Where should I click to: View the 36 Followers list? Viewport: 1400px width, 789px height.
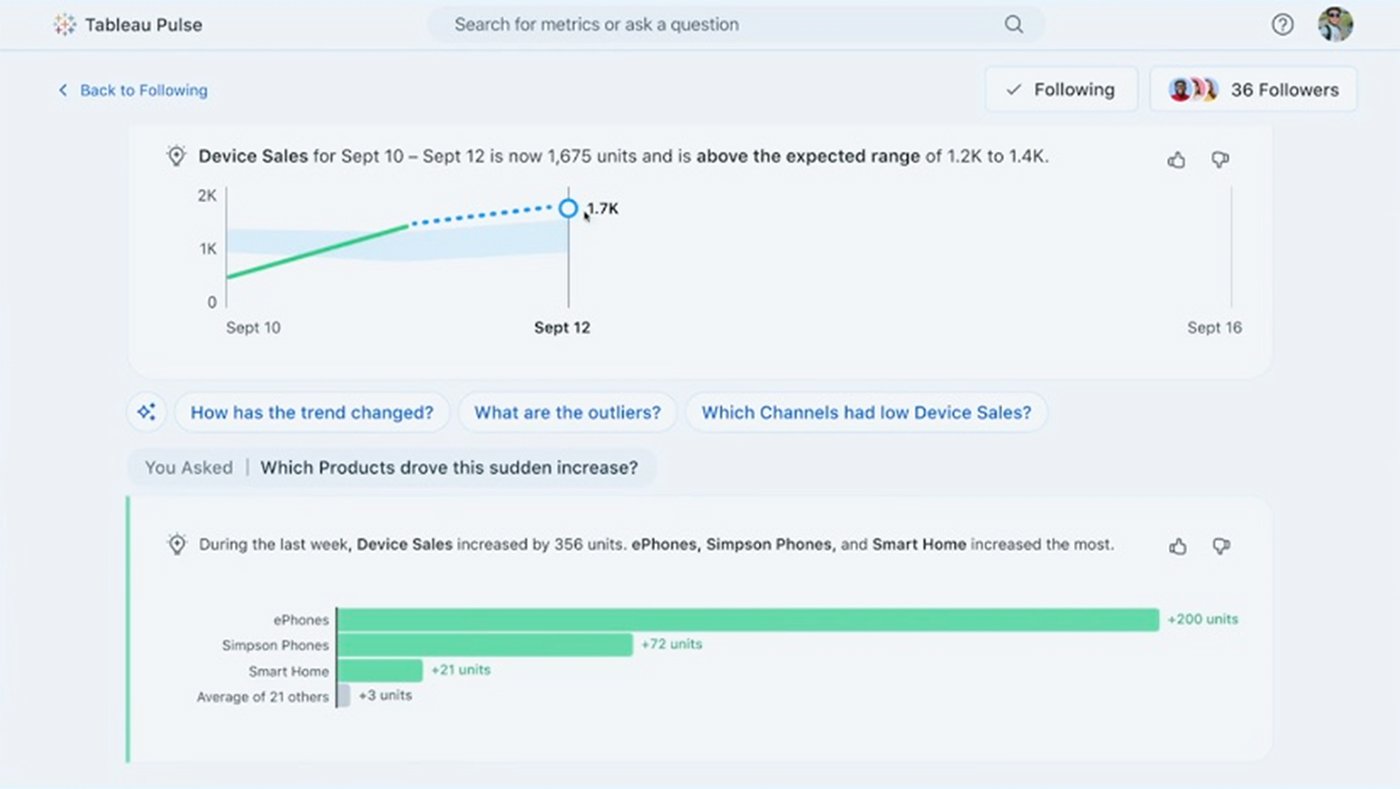(x=1253, y=89)
